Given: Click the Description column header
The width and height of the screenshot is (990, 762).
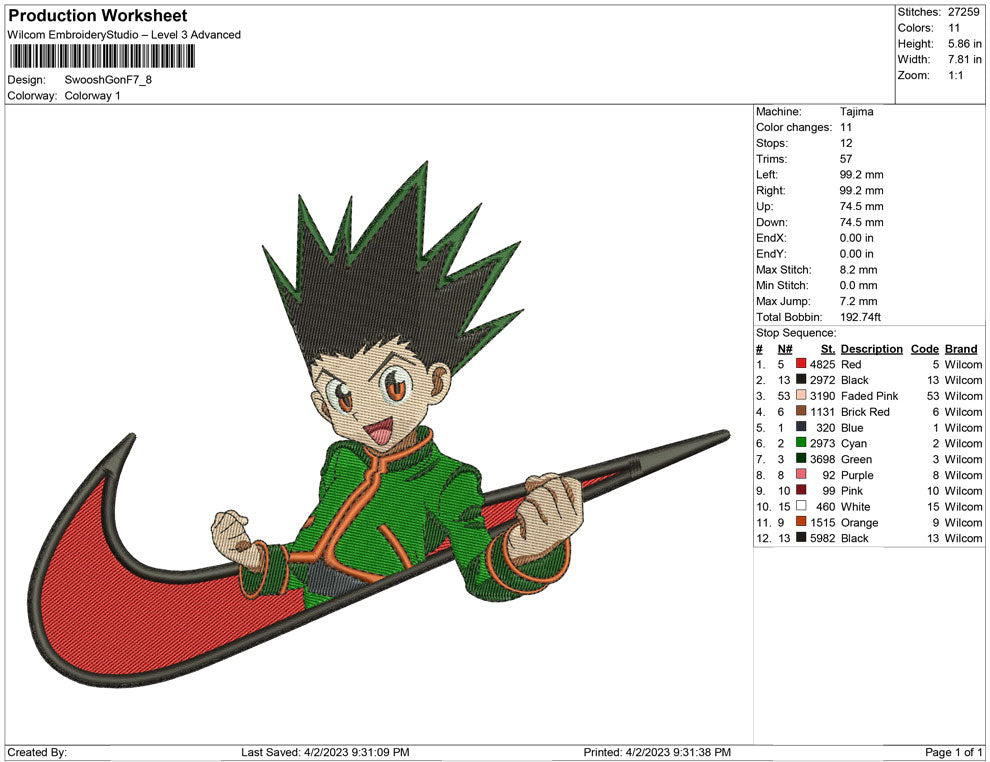Looking at the screenshot, I should point(871,348).
